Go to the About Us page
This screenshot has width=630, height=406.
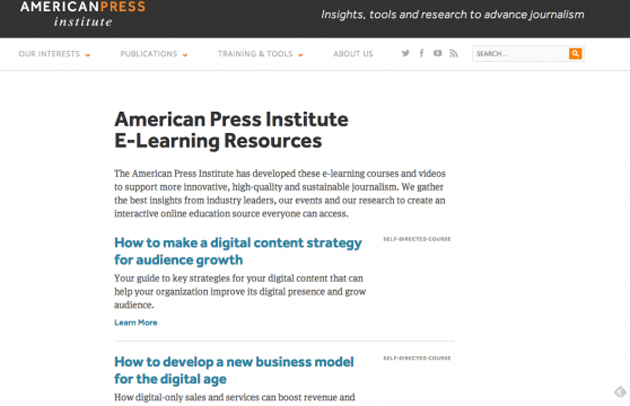(353, 54)
